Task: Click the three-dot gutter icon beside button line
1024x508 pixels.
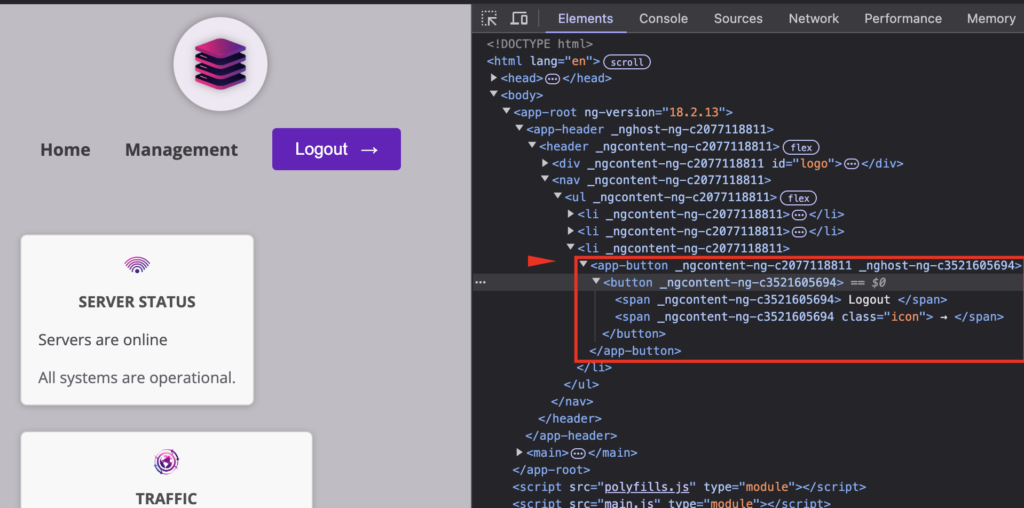Action: pyautogui.click(x=481, y=283)
